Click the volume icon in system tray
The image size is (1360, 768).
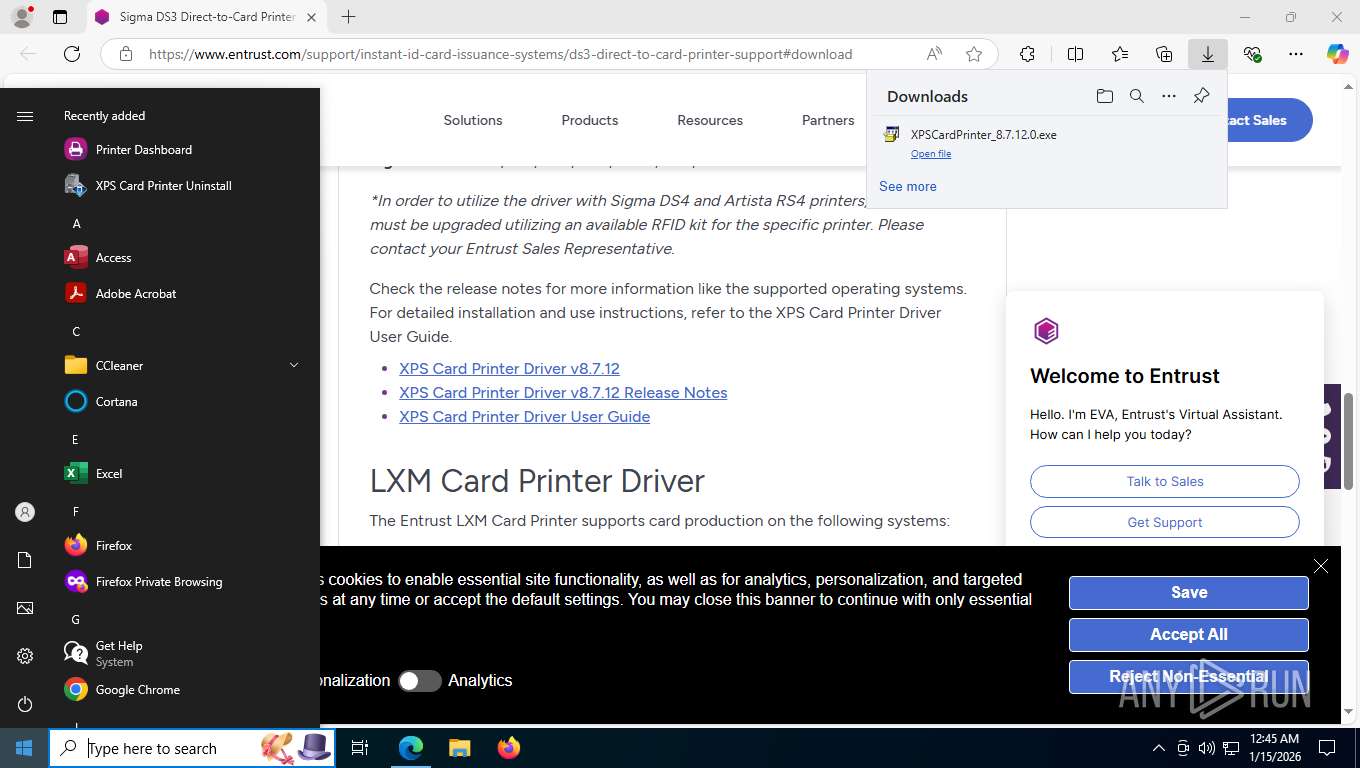(1206, 748)
